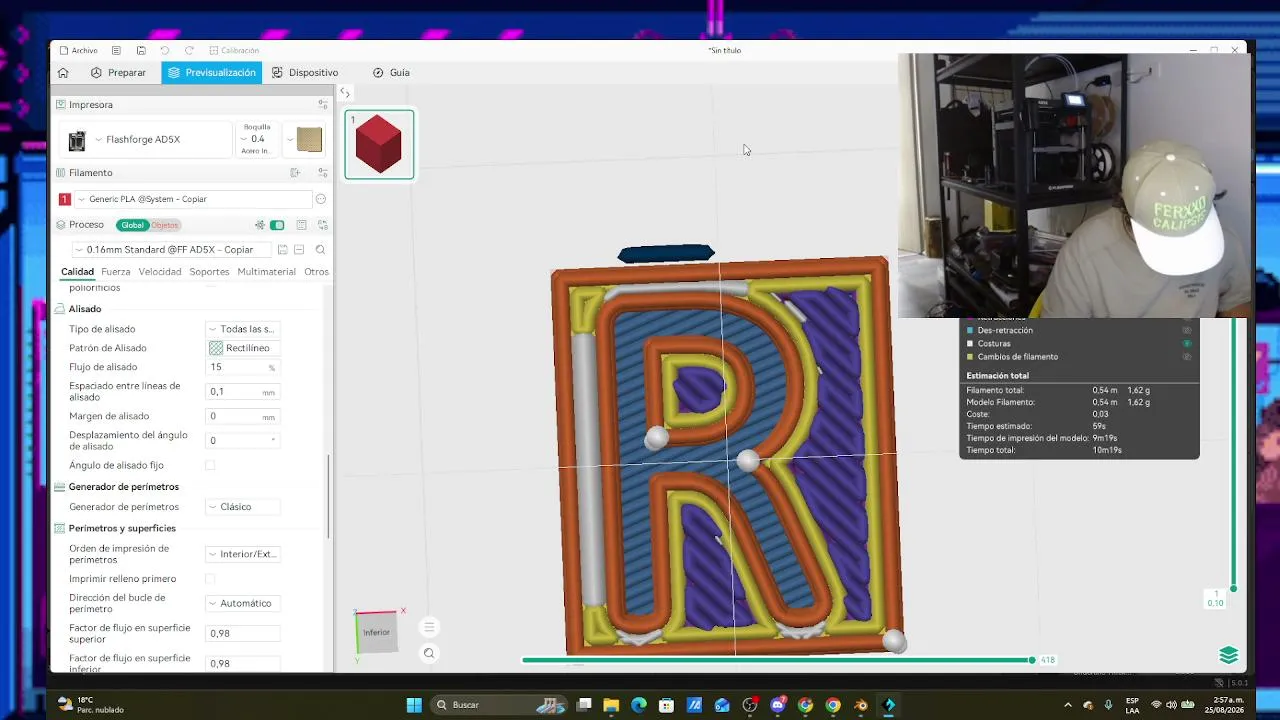Click the Margen de alisado input field
This screenshot has height=720, width=1280.
[242, 416]
